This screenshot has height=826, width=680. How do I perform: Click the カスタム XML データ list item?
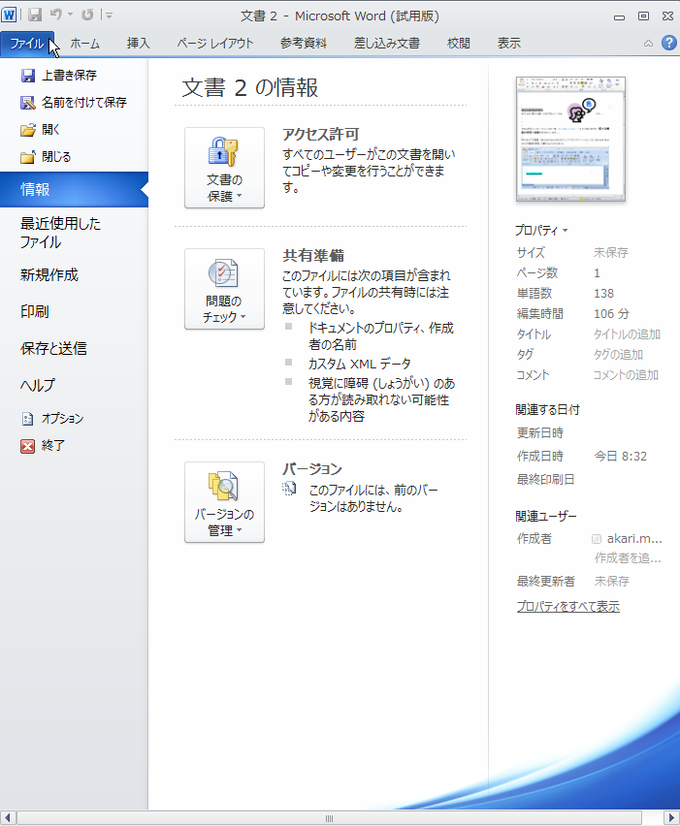click(359, 364)
